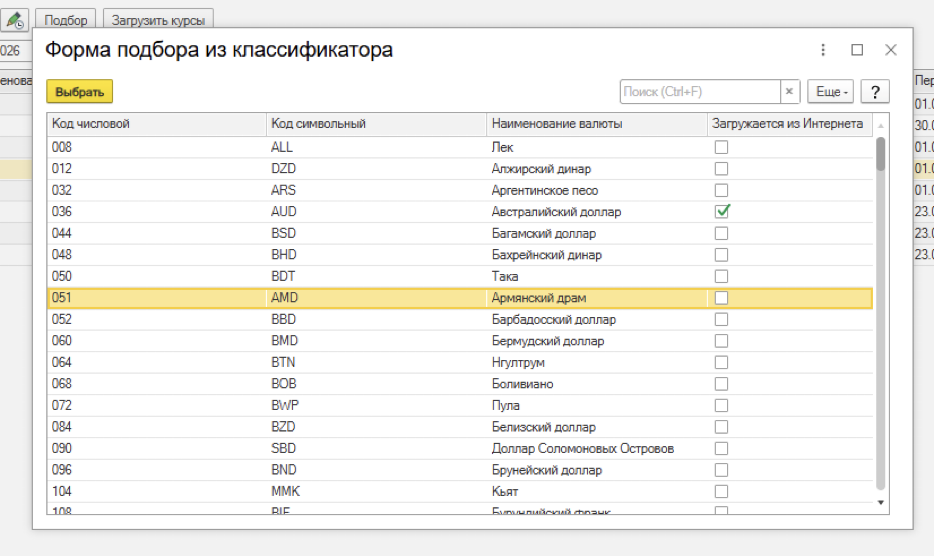The width and height of the screenshot is (934, 556).
Task: Maximize the classifier selection dialog
Action: [x=857, y=50]
